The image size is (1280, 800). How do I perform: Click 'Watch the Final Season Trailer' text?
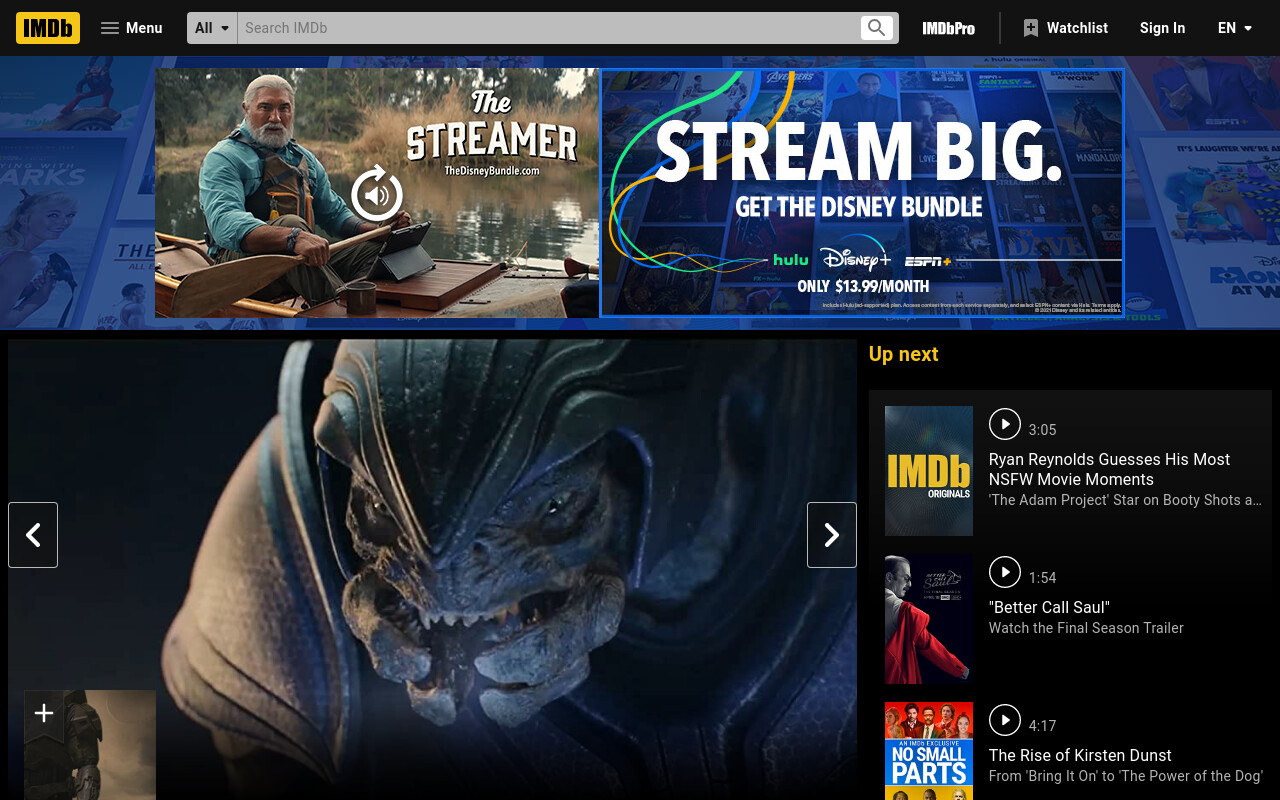1086,628
